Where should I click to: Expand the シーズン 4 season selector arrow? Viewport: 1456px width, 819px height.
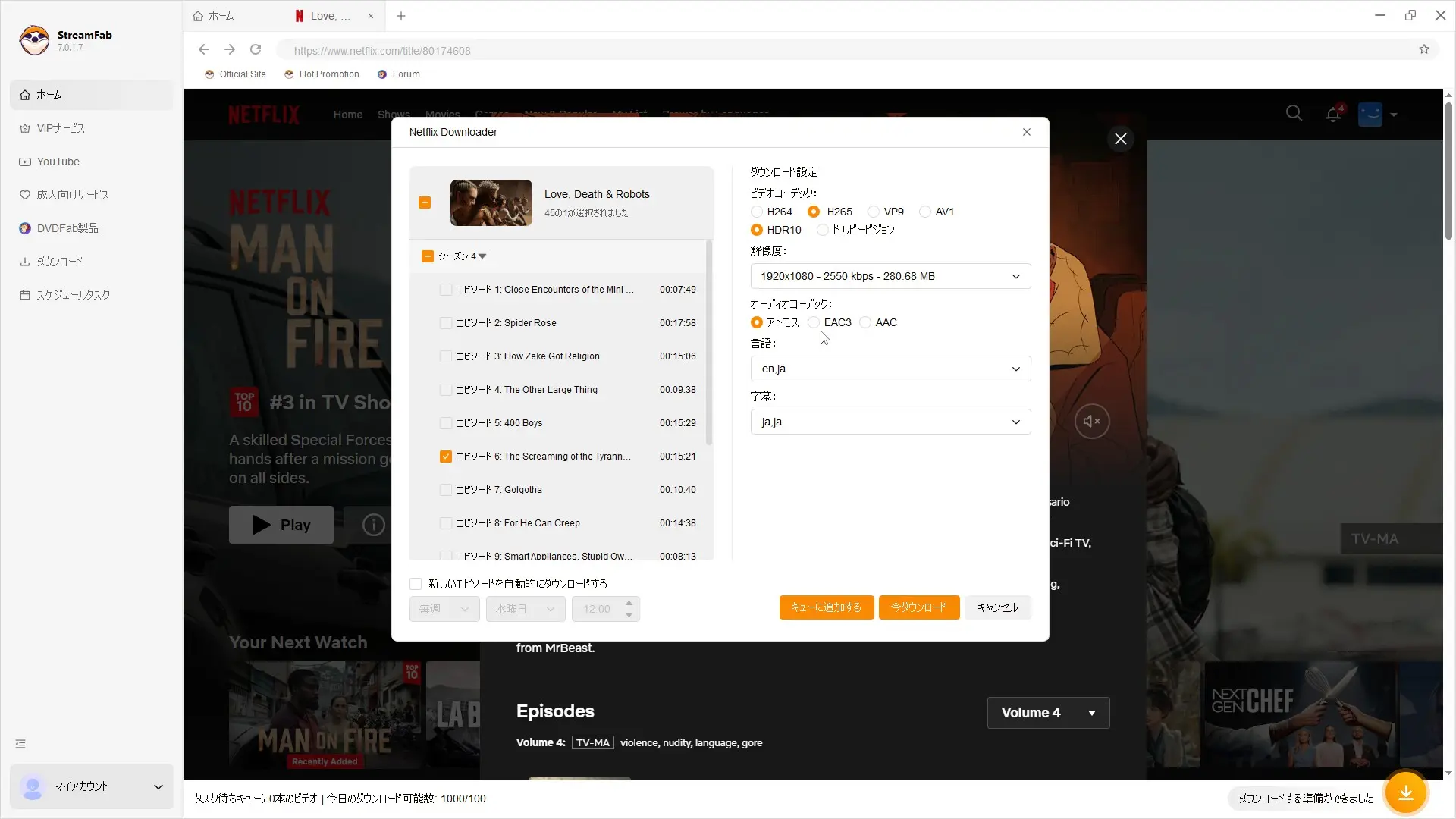tap(482, 256)
